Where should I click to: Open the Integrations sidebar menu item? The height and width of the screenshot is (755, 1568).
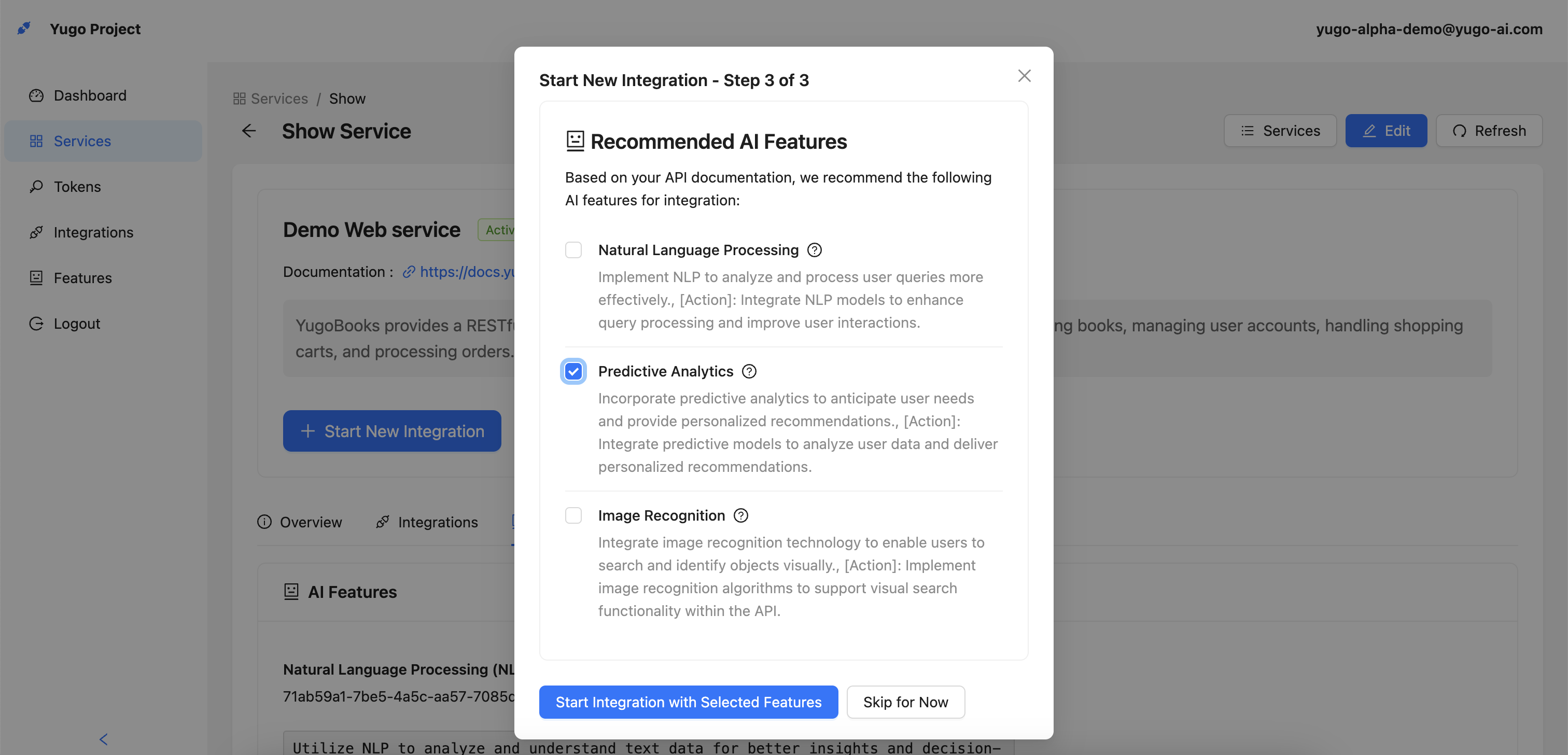tap(92, 233)
